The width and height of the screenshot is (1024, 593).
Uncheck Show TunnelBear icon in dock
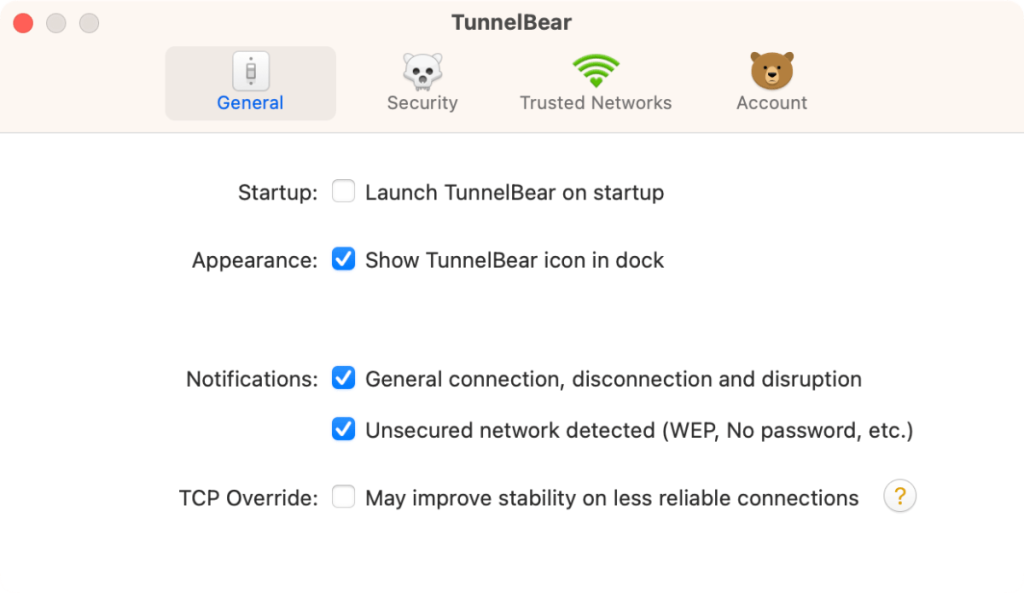pos(344,259)
